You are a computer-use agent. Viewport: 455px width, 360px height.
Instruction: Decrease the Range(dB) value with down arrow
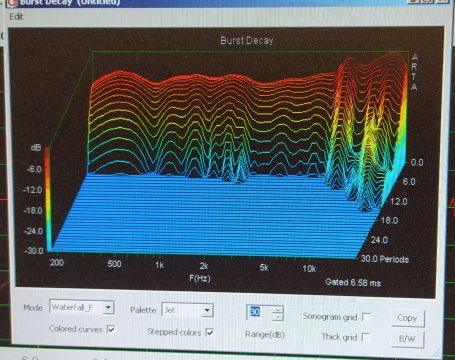[x=278, y=317]
